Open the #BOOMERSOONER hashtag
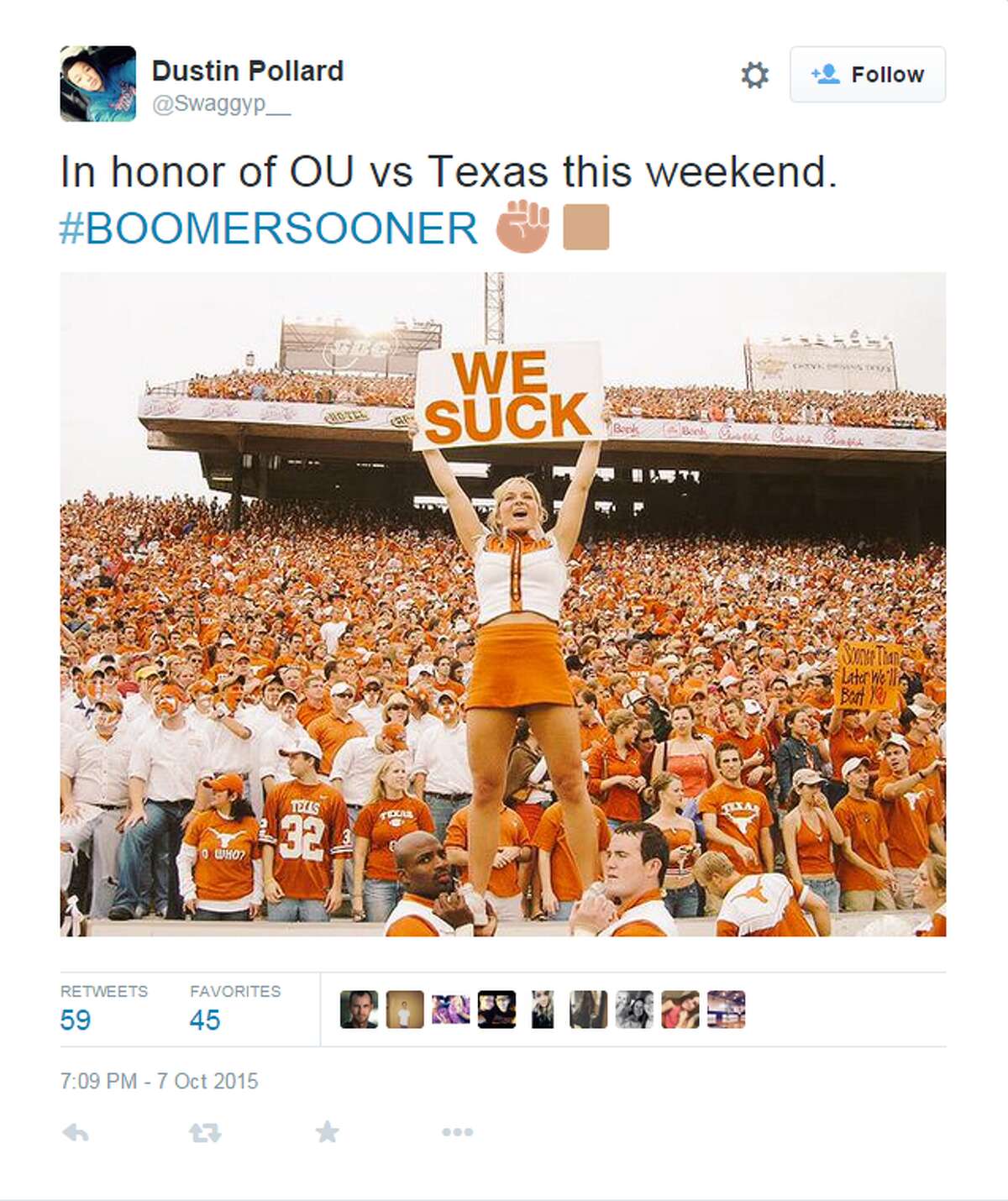The image size is (1008, 1201). tap(269, 228)
